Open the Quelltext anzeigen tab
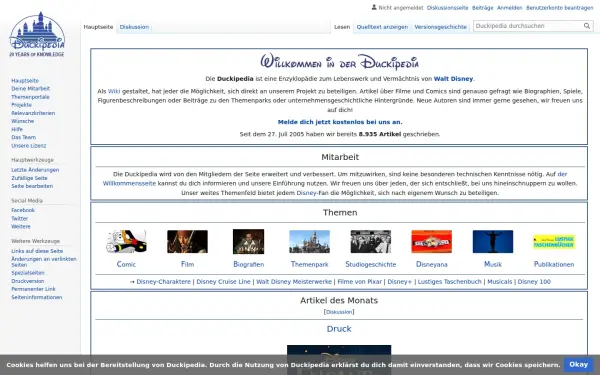Screen dimensions: 600x375 pyautogui.click(x=382, y=27)
